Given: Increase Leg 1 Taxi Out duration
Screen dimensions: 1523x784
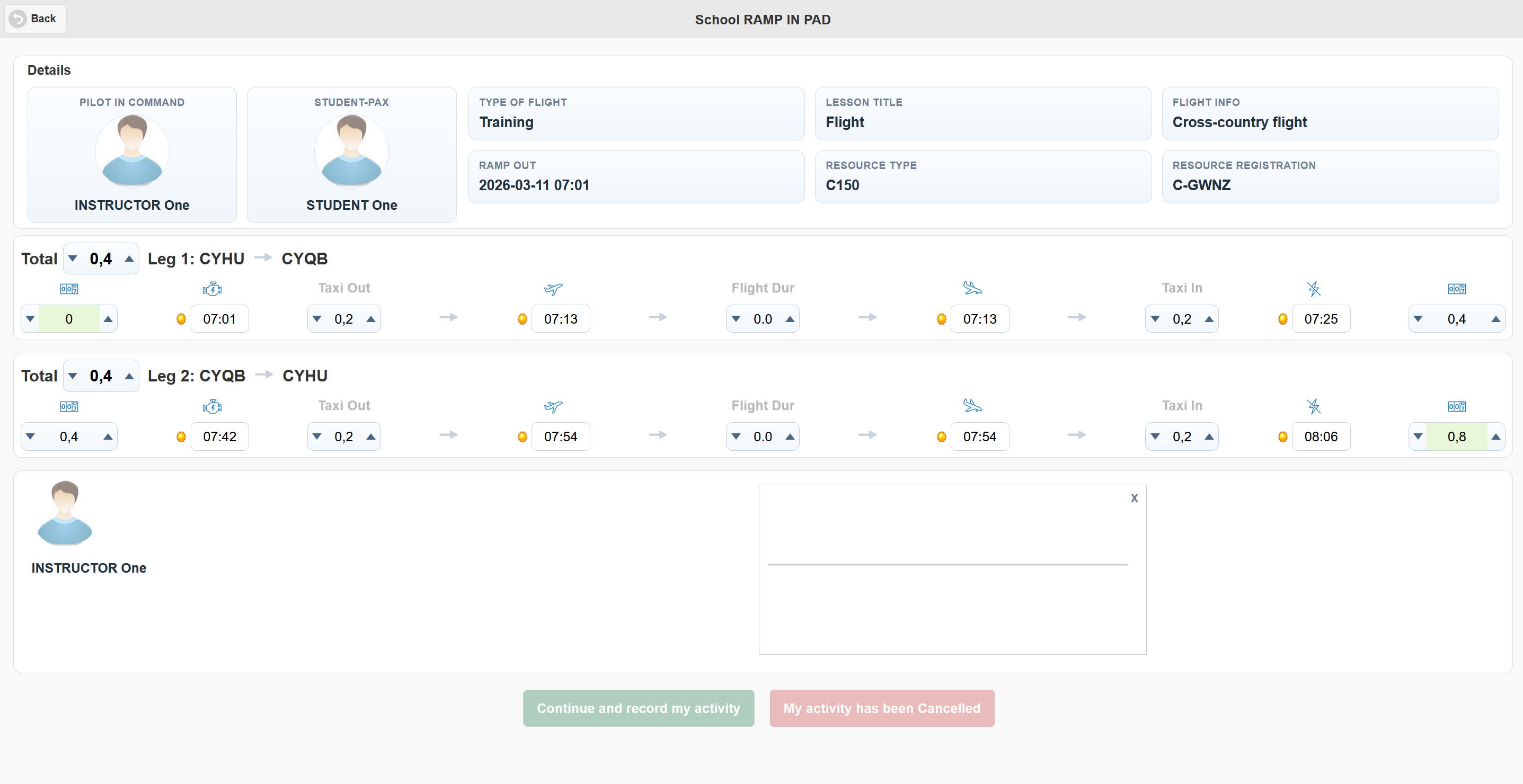Looking at the screenshot, I should point(371,319).
